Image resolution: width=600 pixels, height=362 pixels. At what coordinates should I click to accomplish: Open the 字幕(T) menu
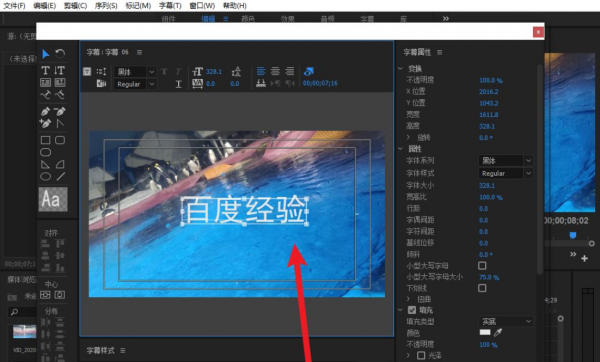(170, 6)
